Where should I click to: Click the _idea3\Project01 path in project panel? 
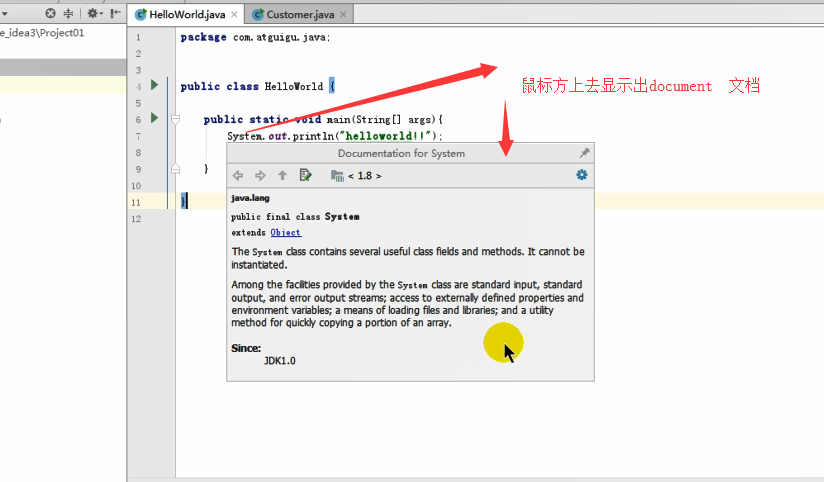click(x=42, y=33)
